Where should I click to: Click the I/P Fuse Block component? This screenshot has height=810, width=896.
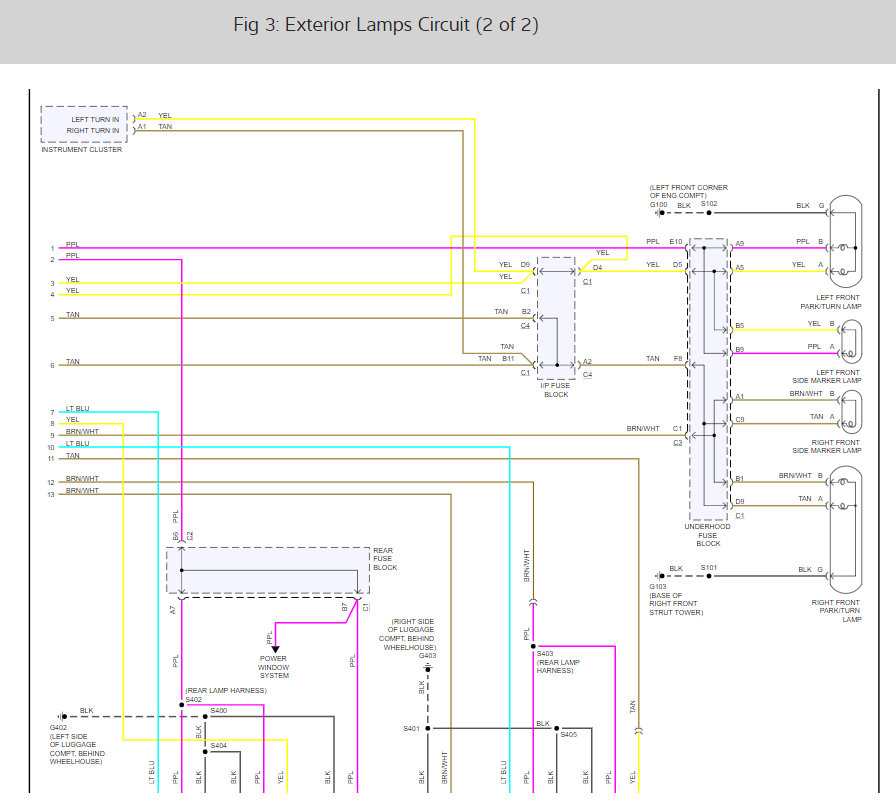[x=556, y=318]
